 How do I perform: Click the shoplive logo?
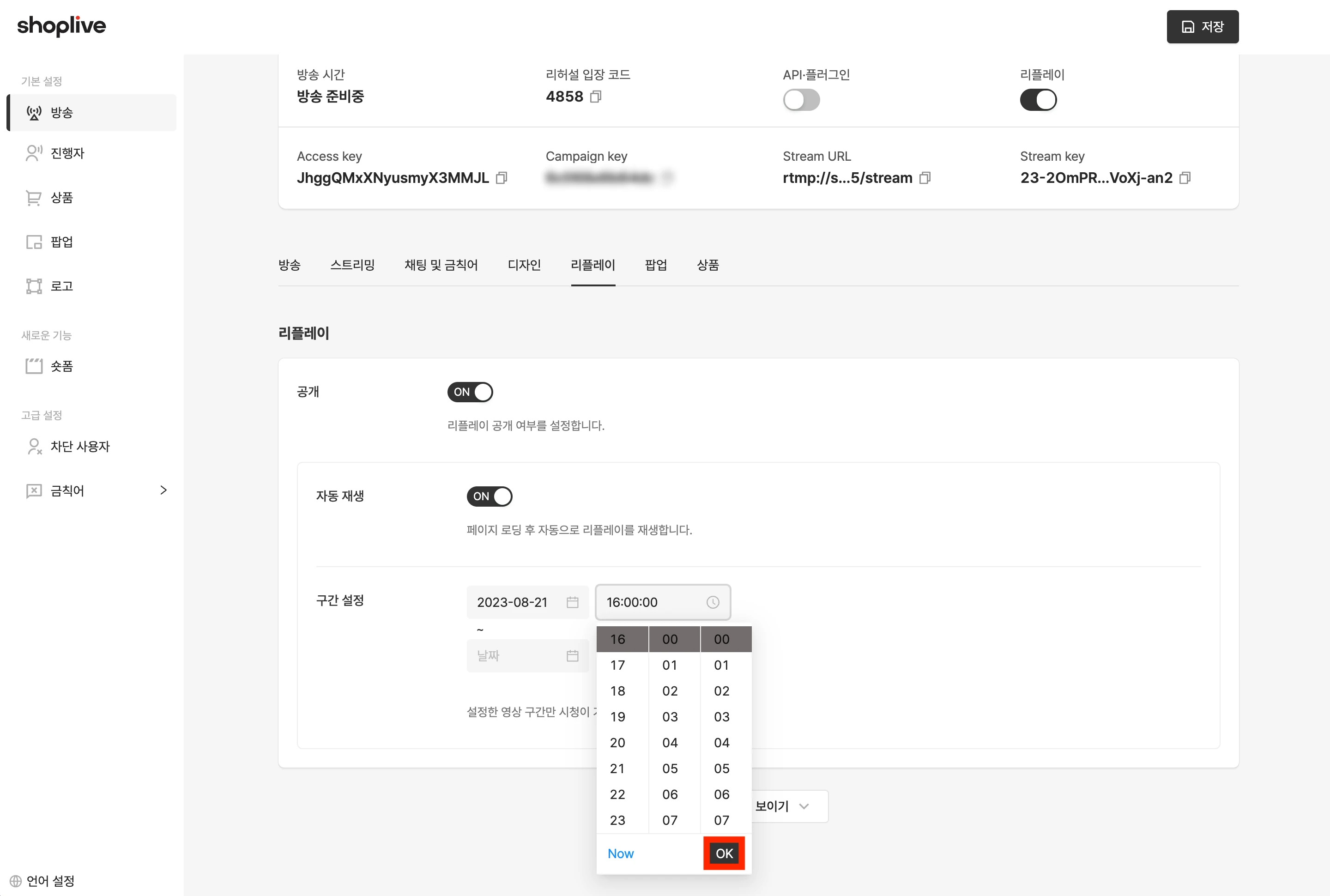click(62, 26)
